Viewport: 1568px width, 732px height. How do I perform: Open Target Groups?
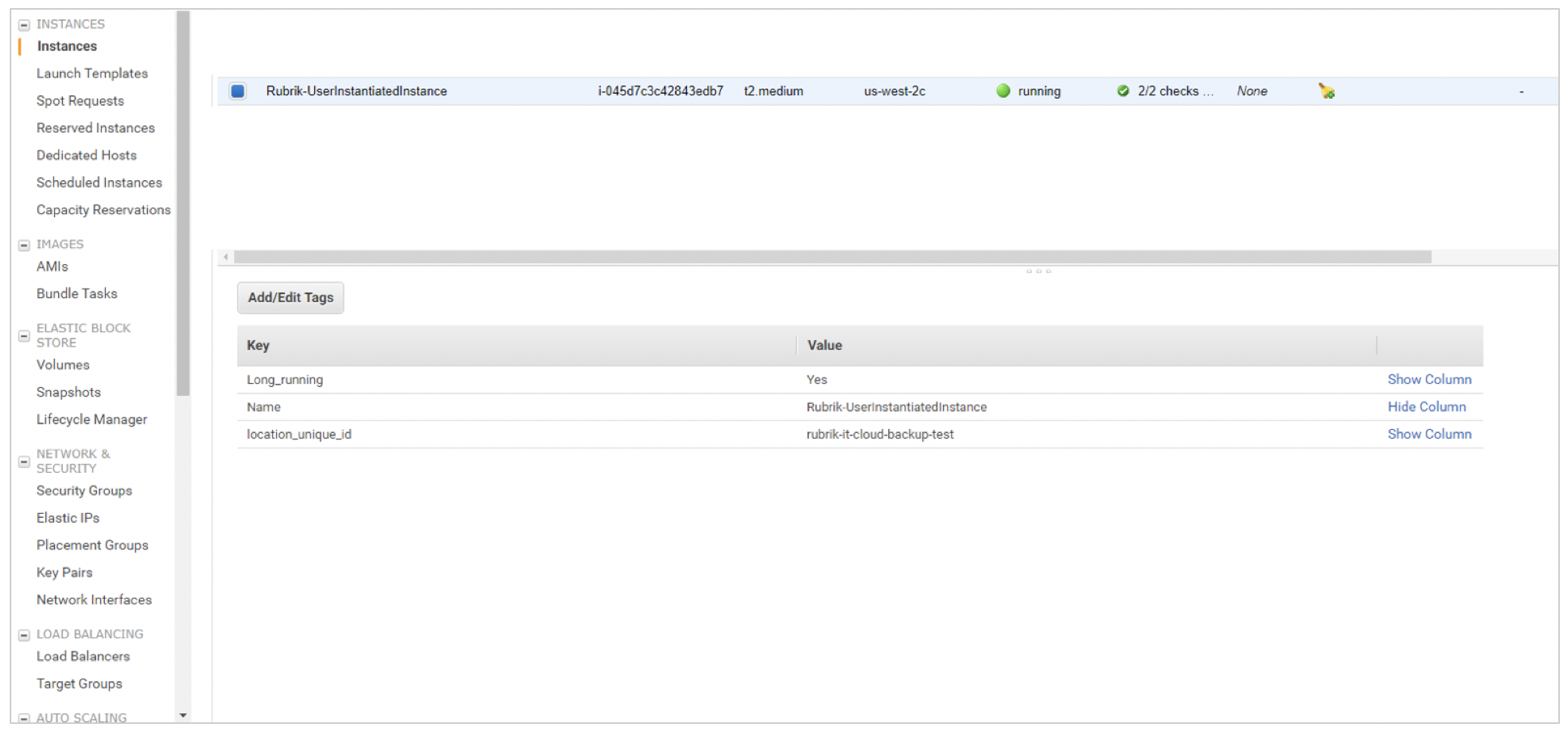coord(79,684)
